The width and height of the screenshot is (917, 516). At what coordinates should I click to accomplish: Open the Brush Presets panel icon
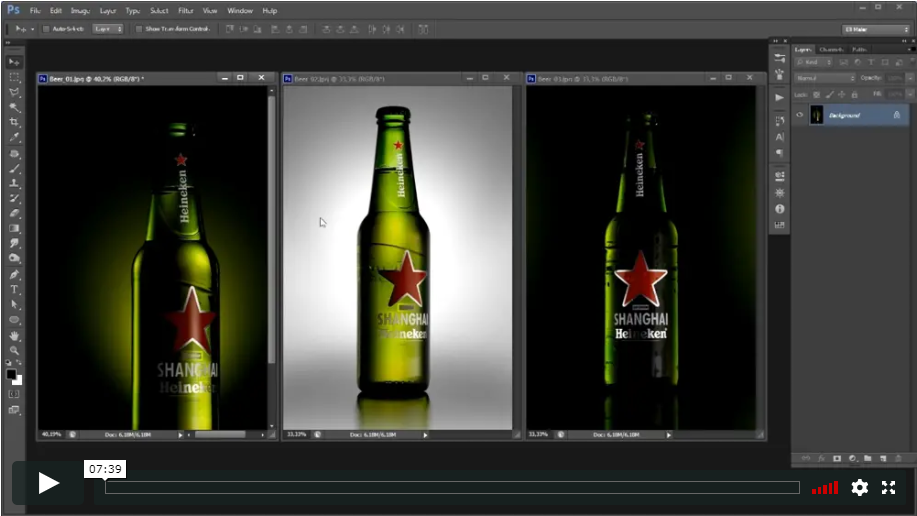[x=780, y=59]
